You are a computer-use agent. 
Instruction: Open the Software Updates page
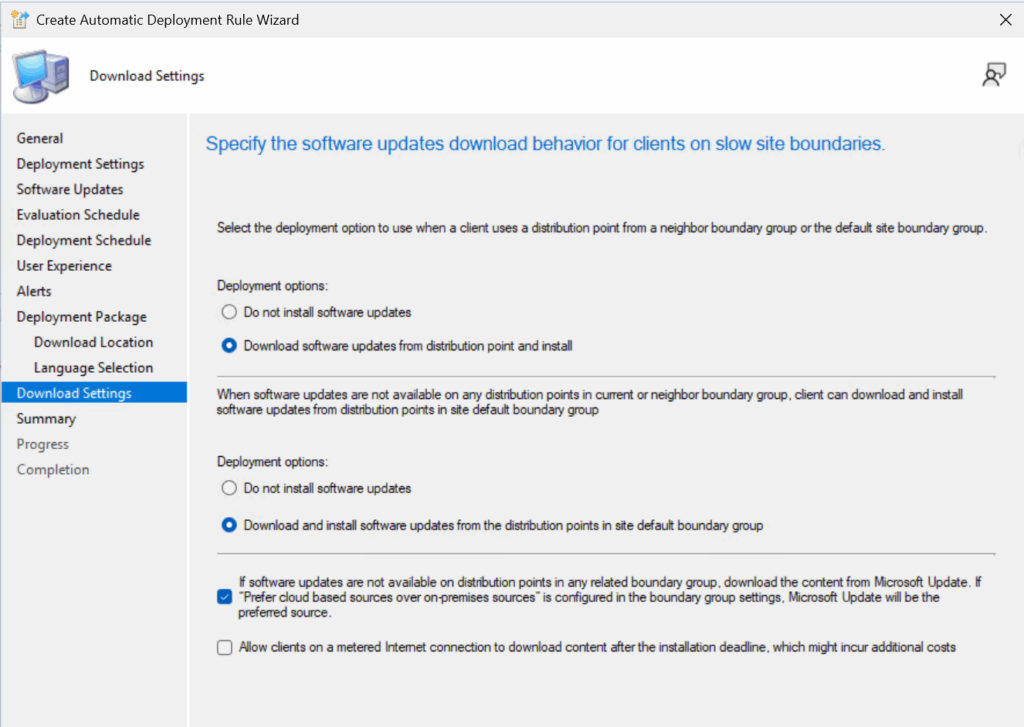[x=70, y=189]
